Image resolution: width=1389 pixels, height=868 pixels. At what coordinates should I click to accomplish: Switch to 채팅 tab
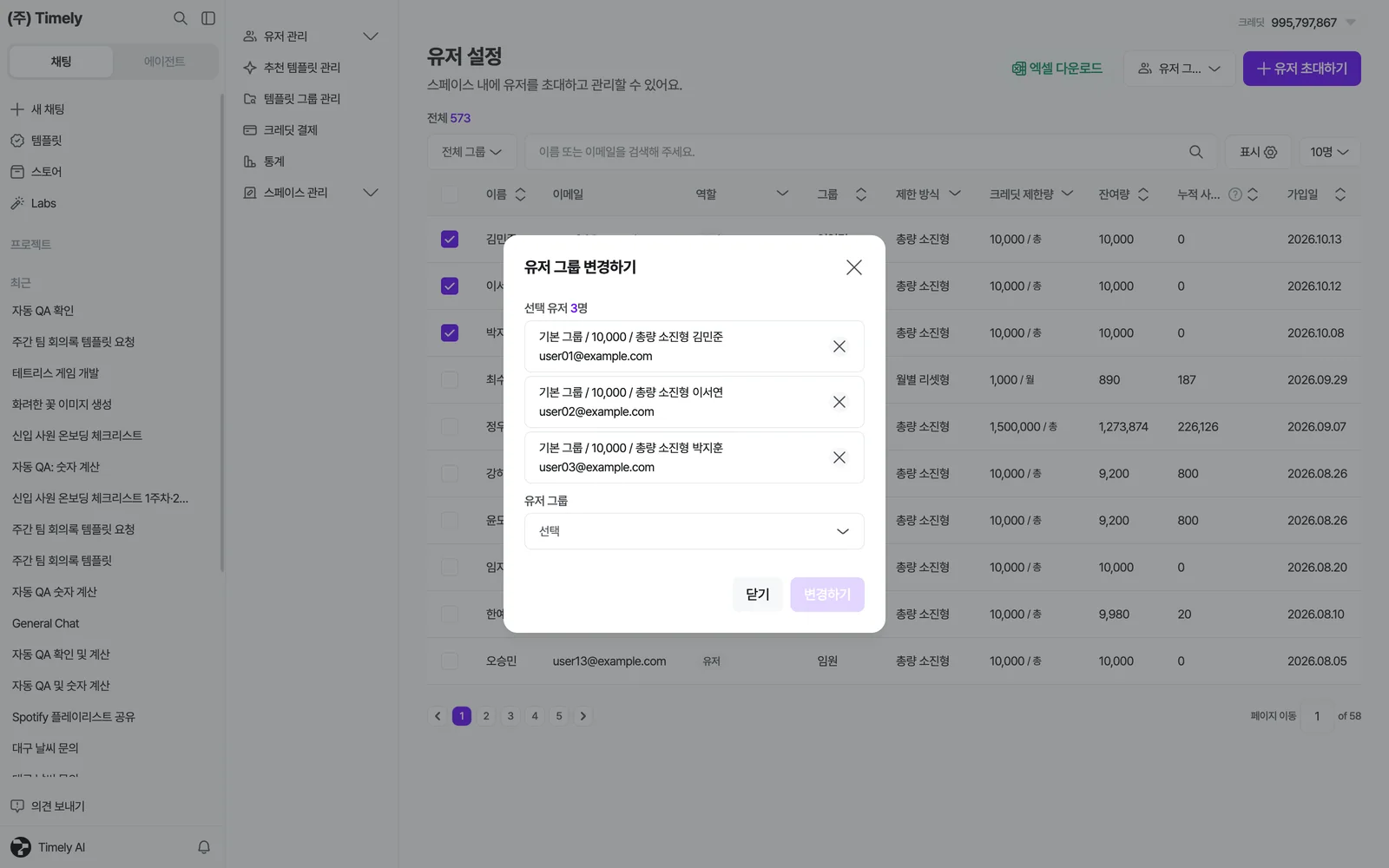tap(61, 62)
